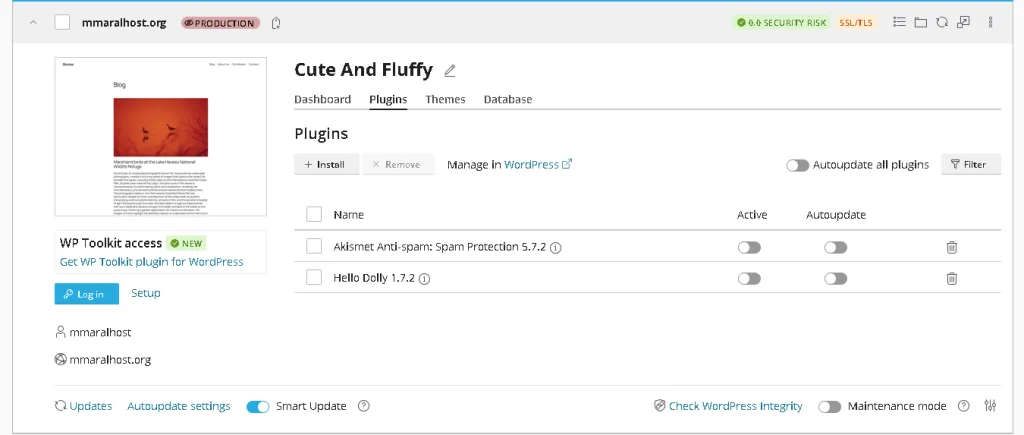
Task: Open the maintenance mode settings sliders icon
Action: (990, 406)
